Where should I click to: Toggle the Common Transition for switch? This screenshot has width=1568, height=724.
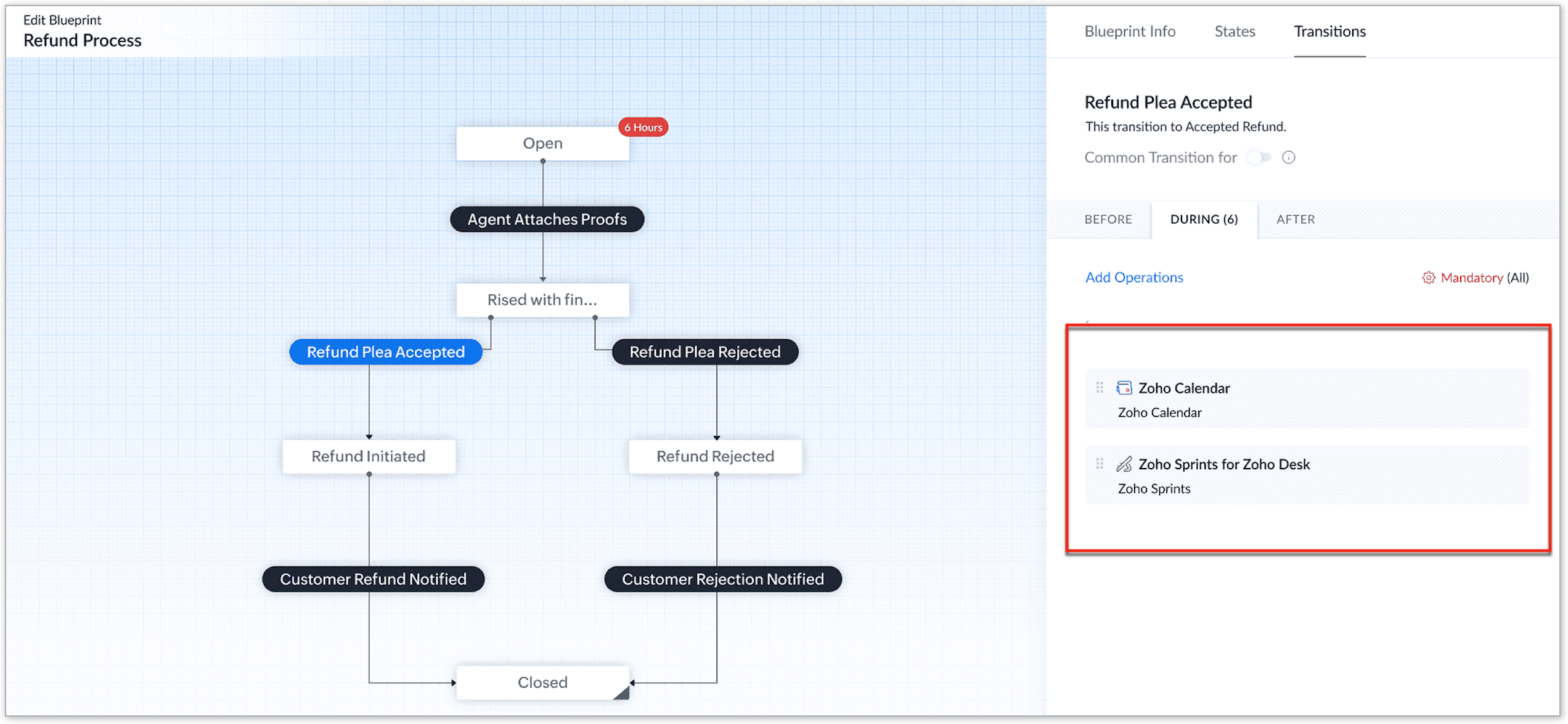[x=1260, y=157]
